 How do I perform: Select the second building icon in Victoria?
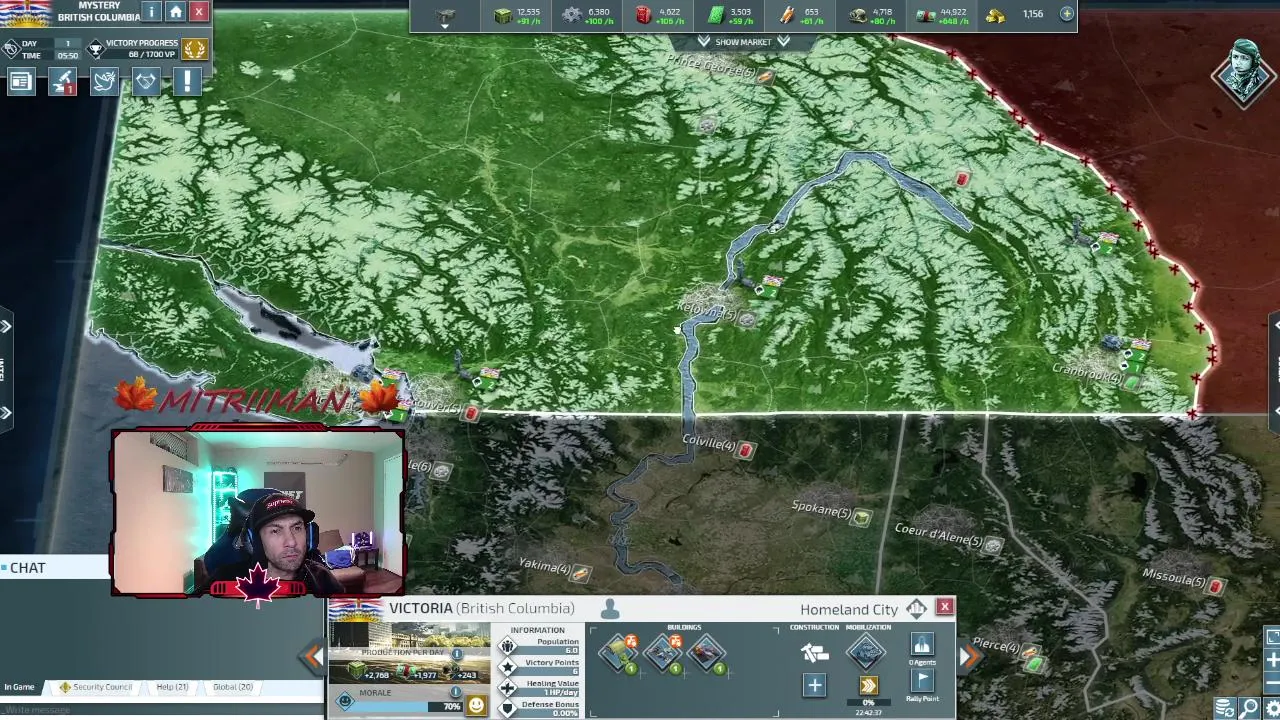[663, 654]
